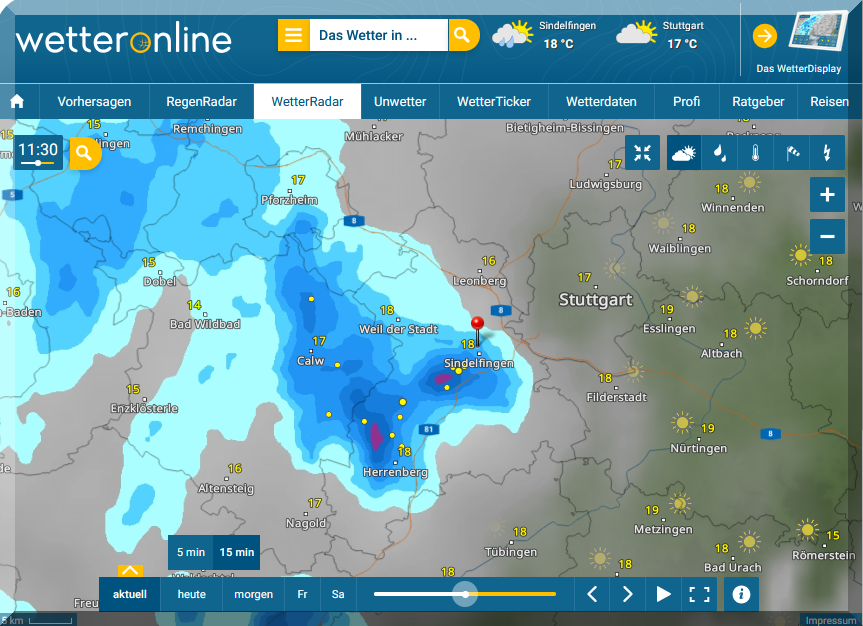Open the 11:30 time selector
This screenshot has width=863, height=626.
pos(38,152)
